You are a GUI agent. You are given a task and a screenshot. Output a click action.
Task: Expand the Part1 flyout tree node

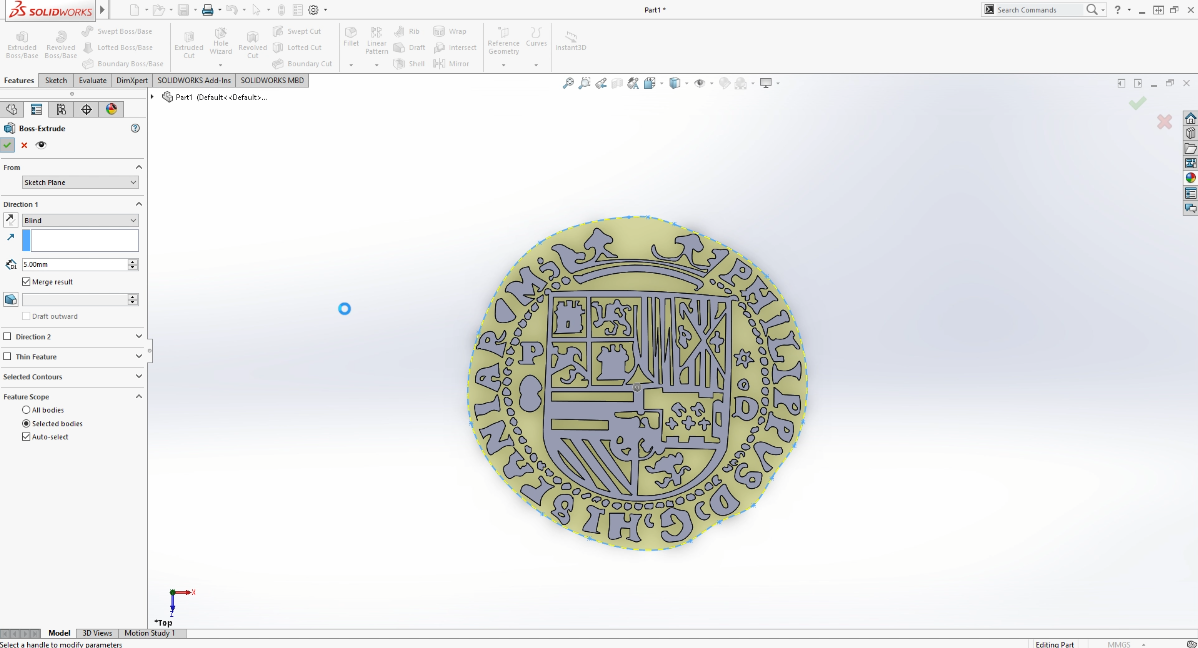(153, 97)
